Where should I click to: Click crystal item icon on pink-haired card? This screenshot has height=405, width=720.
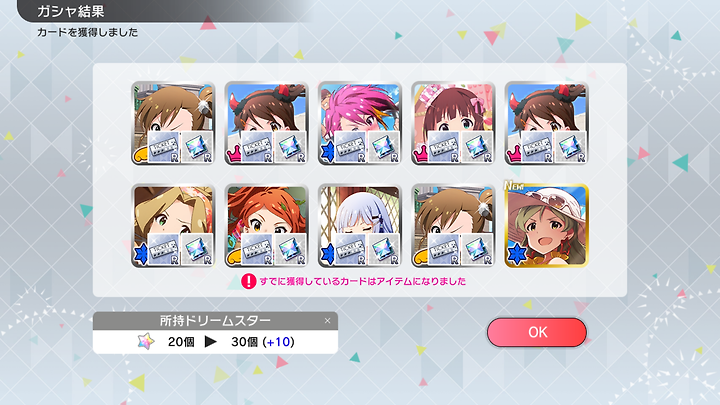pyautogui.click(x=384, y=147)
